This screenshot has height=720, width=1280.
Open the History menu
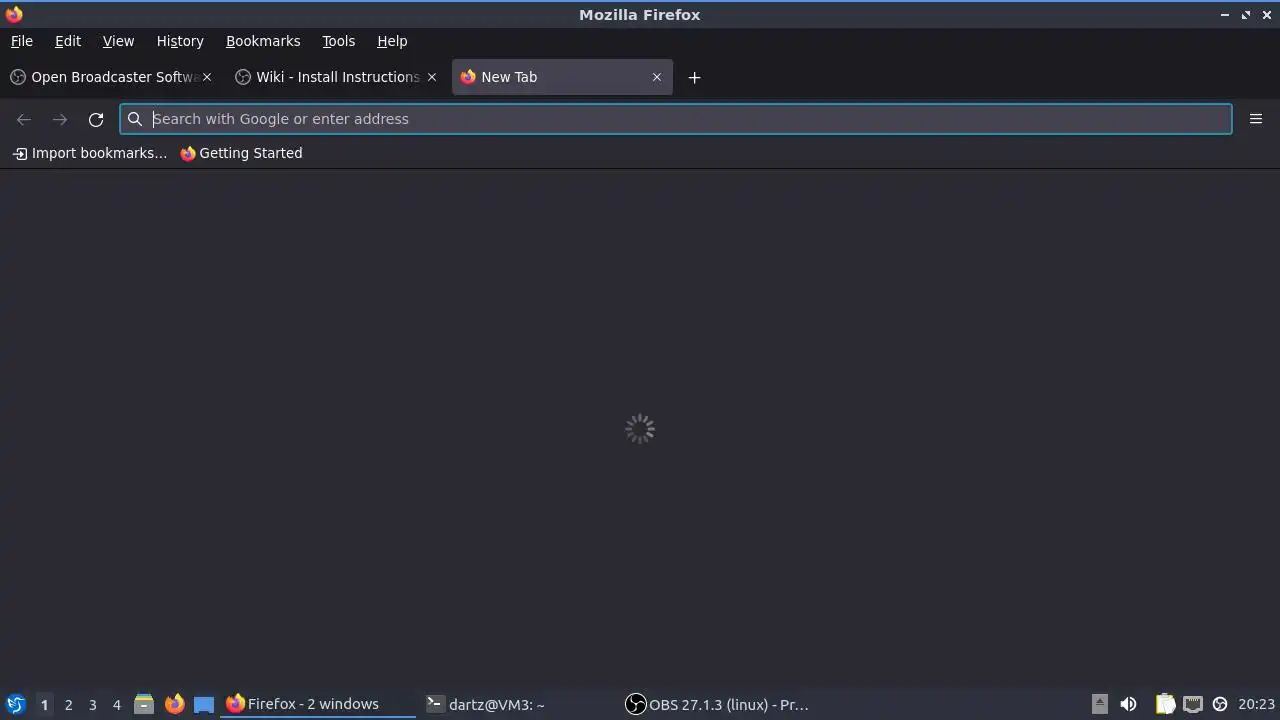(x=180, y=41)
